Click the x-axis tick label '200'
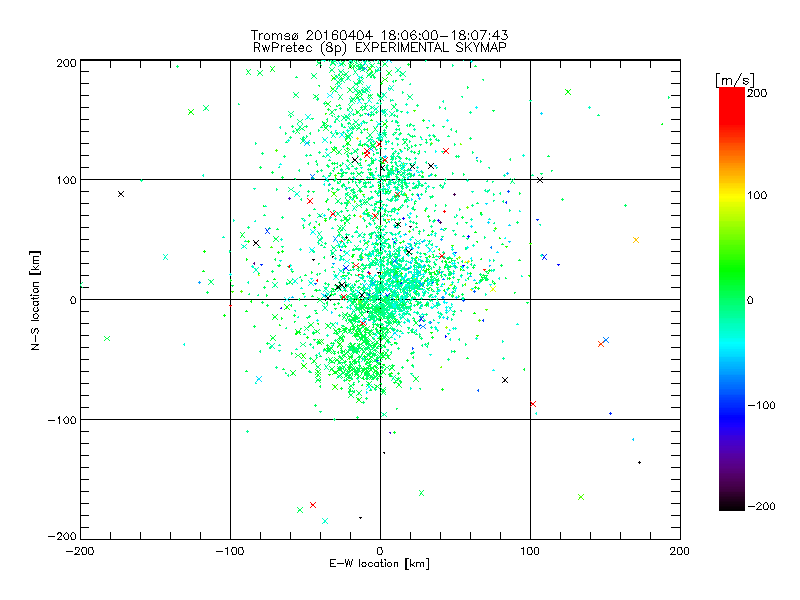800x600 pixels. tap(680, 551)
